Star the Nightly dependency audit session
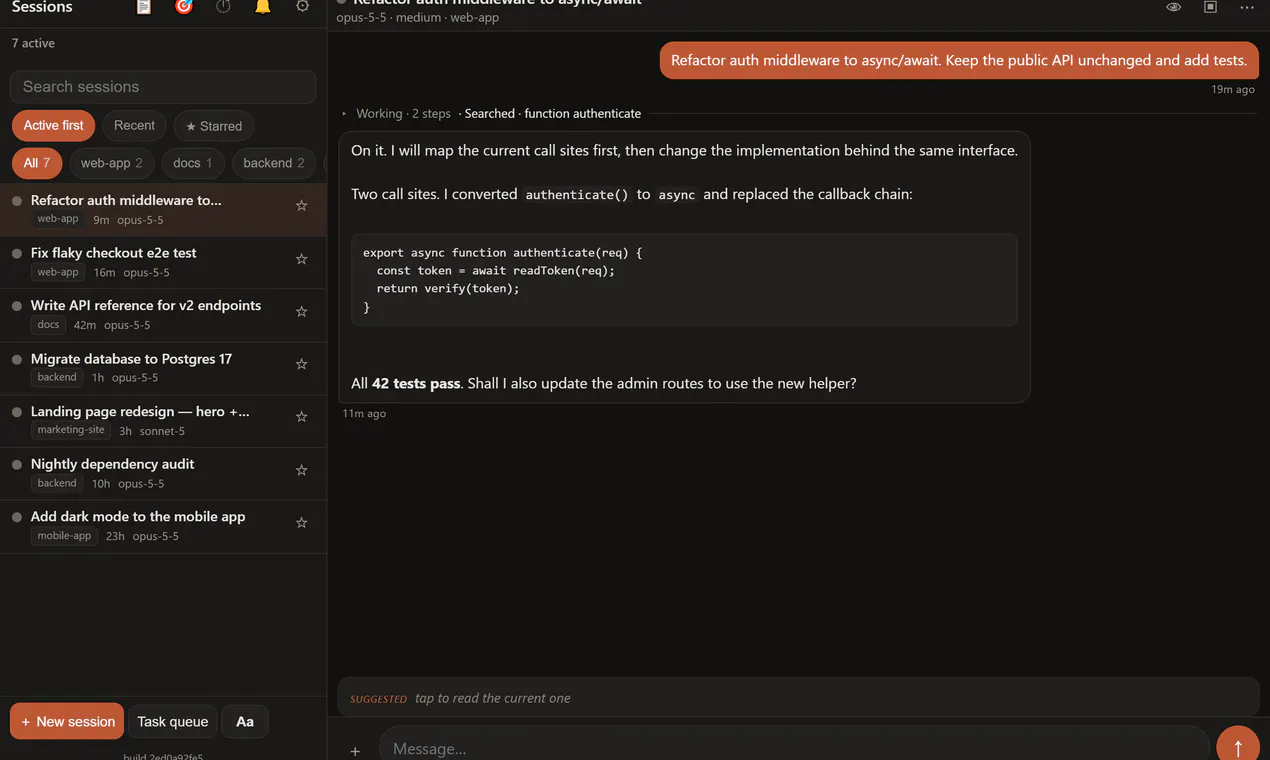Viewport: 1270px width, 760px height. pyautogui.click(x=301, y=470)
